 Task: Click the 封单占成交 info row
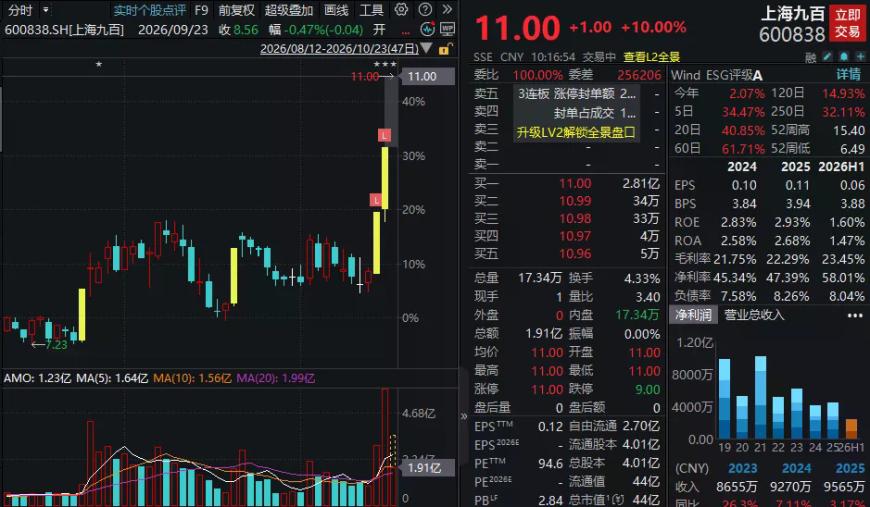pyautogui.click(x=595, y=113)
